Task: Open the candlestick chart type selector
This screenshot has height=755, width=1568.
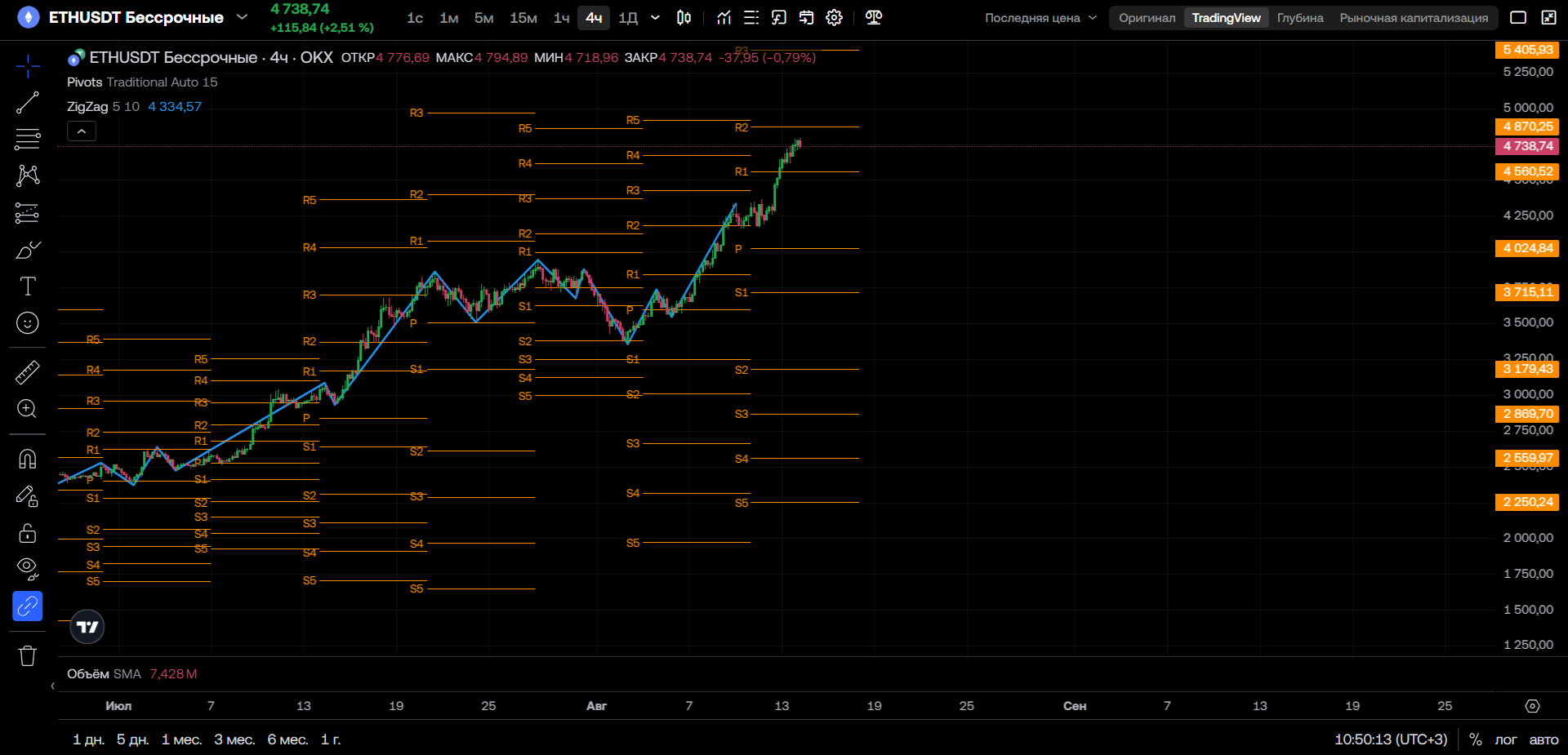Action: coord(684,17)
